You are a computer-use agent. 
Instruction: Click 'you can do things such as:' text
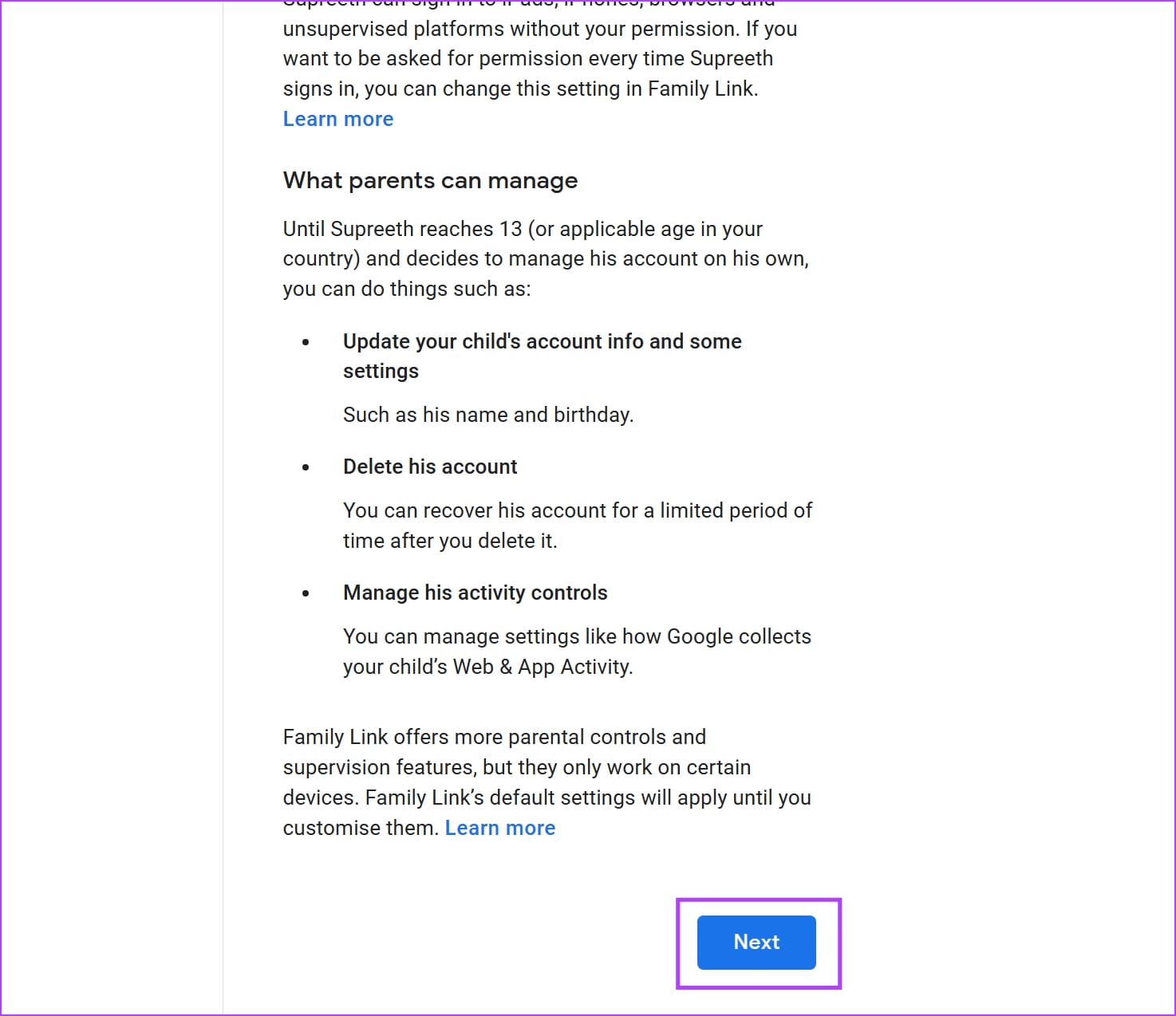point(406,289)
